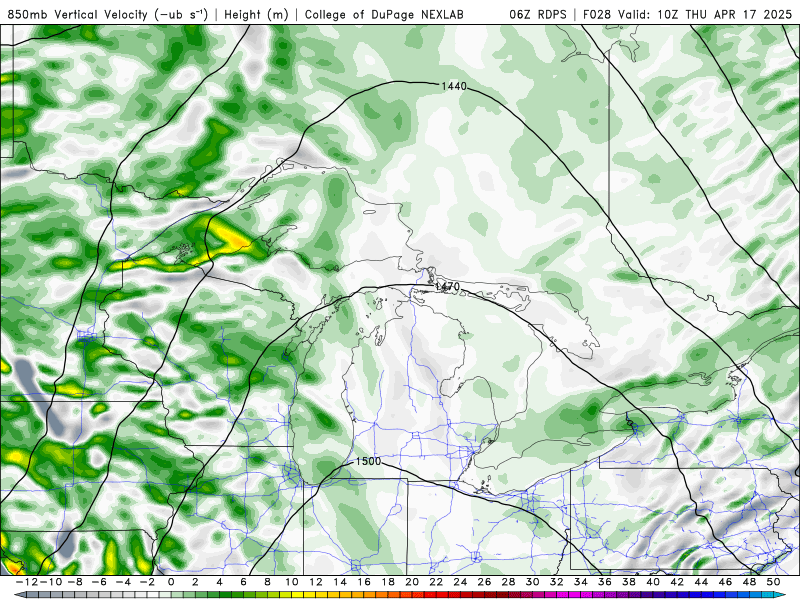The width and height of the screenshot is (800, 600).
Task: Click the 0 value on the color scale
Action: coord(171,582)
